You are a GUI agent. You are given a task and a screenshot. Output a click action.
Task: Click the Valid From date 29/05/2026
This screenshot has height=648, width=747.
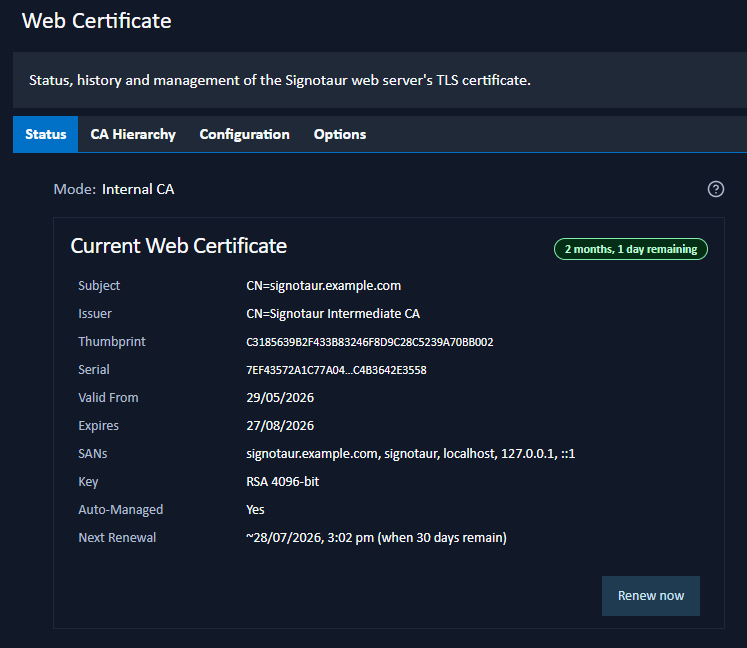(280, 398)
